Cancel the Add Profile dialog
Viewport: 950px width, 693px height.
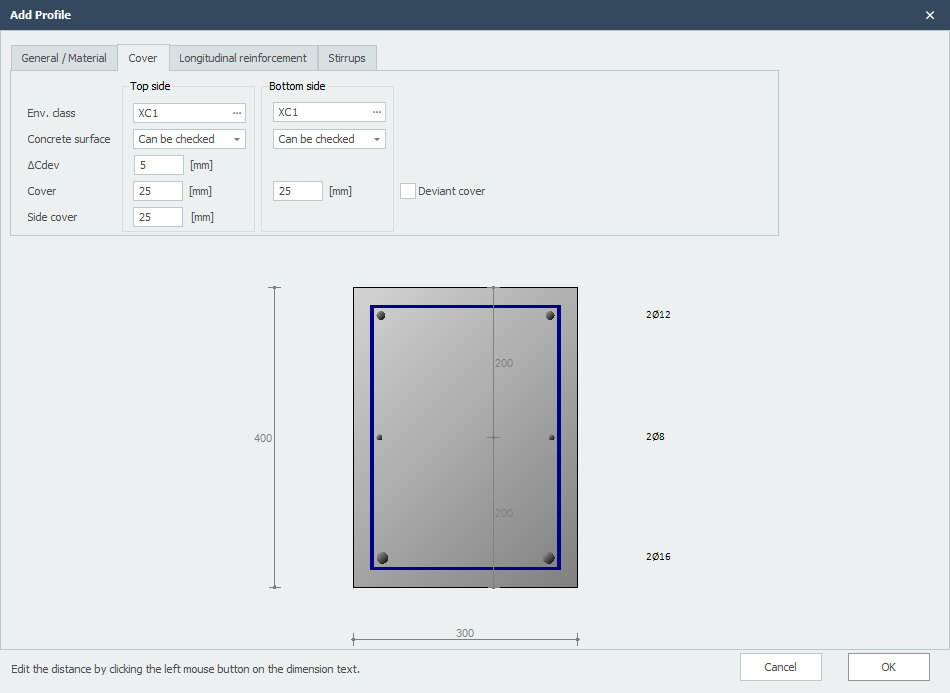[x=780, y=667]
